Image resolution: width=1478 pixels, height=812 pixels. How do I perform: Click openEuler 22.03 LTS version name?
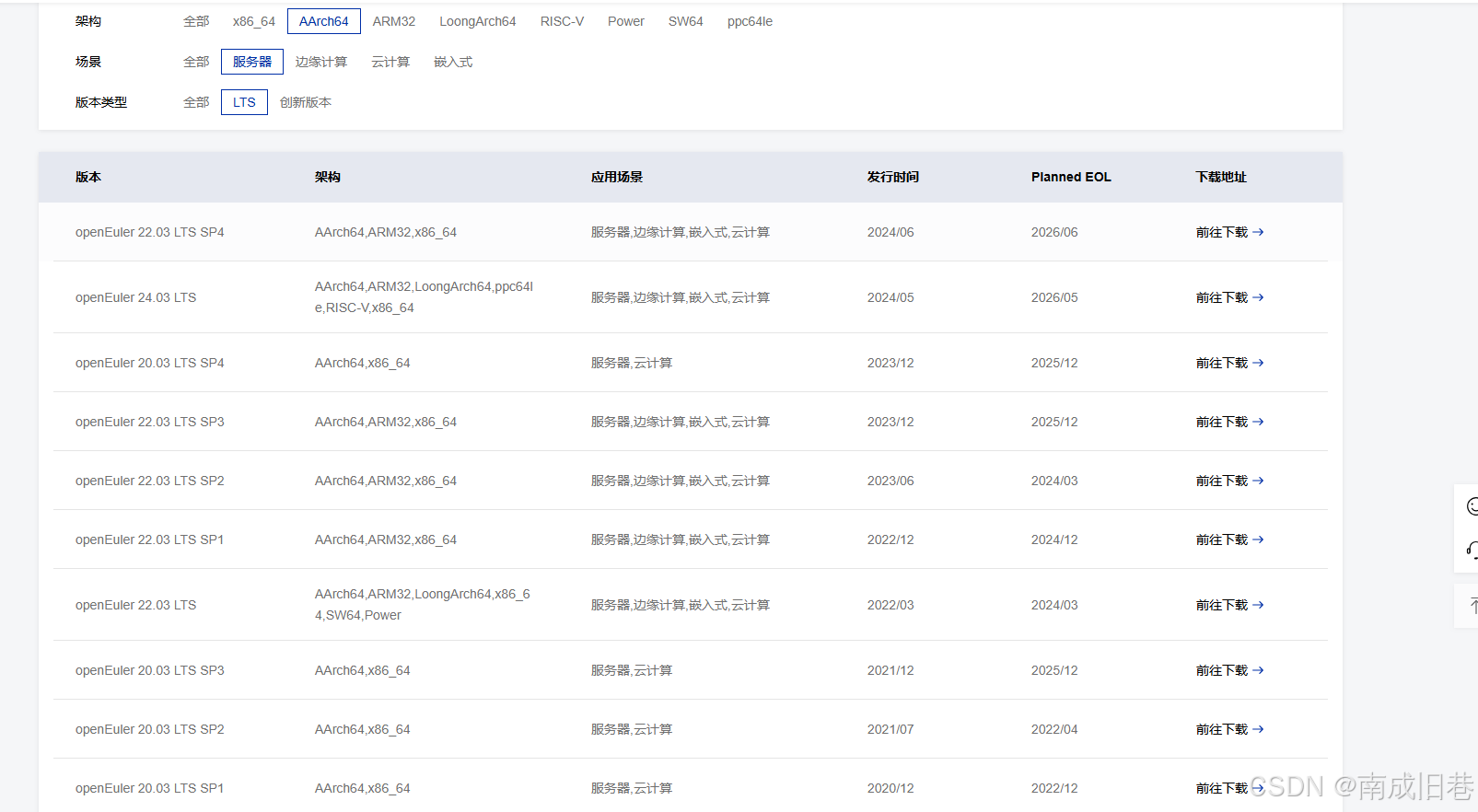[136, 605]
